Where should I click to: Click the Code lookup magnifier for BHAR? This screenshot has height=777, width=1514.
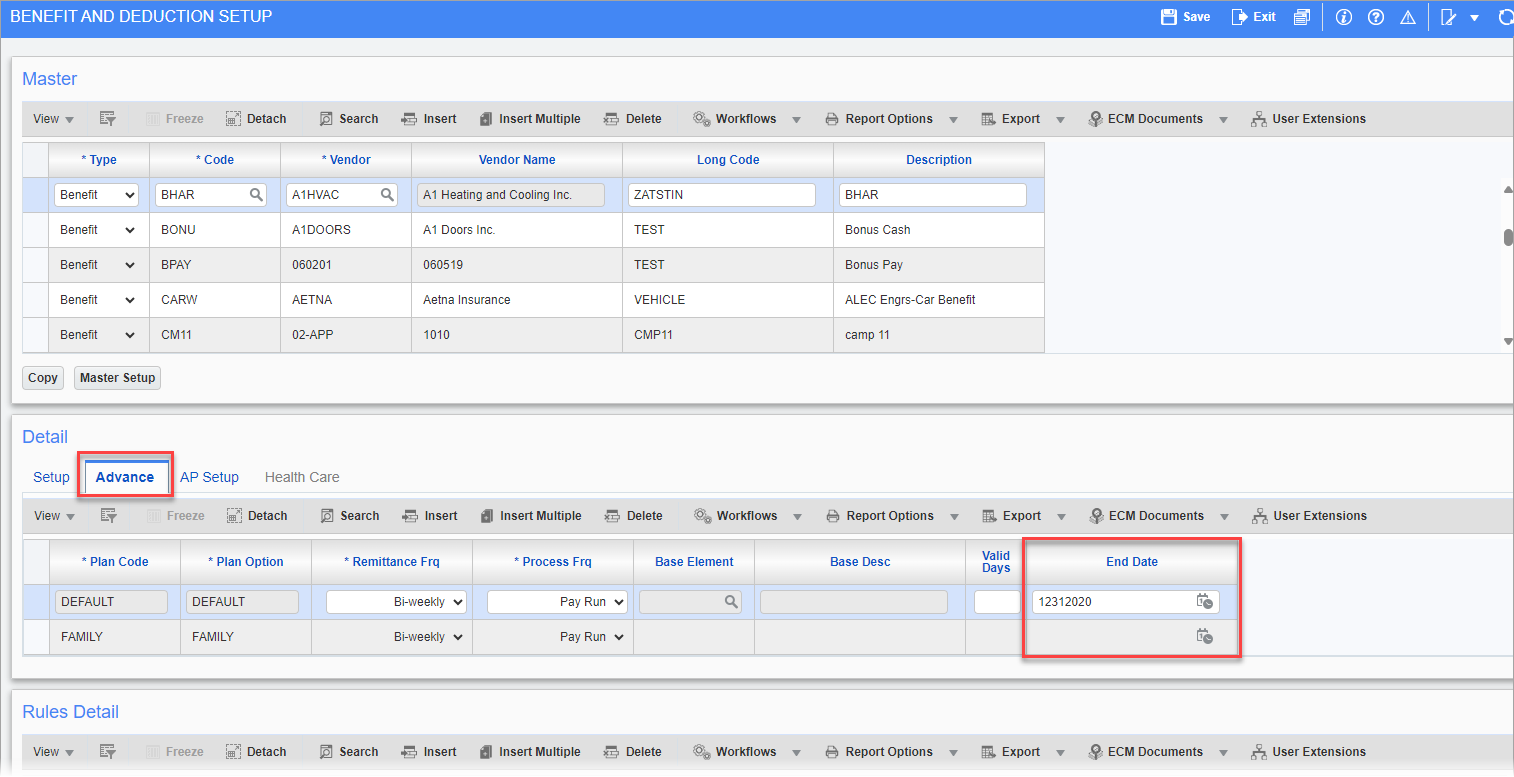[257, 195]
